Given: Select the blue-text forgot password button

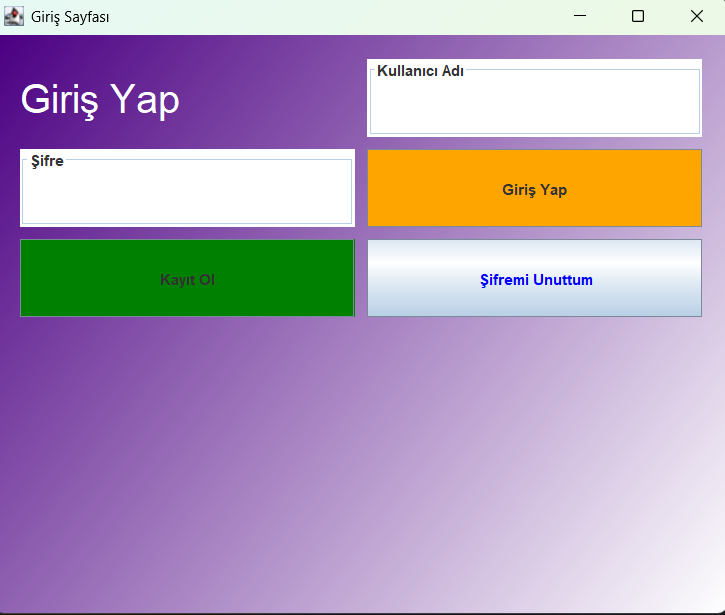Looking at the screenshot, I should tap(535, 279).
